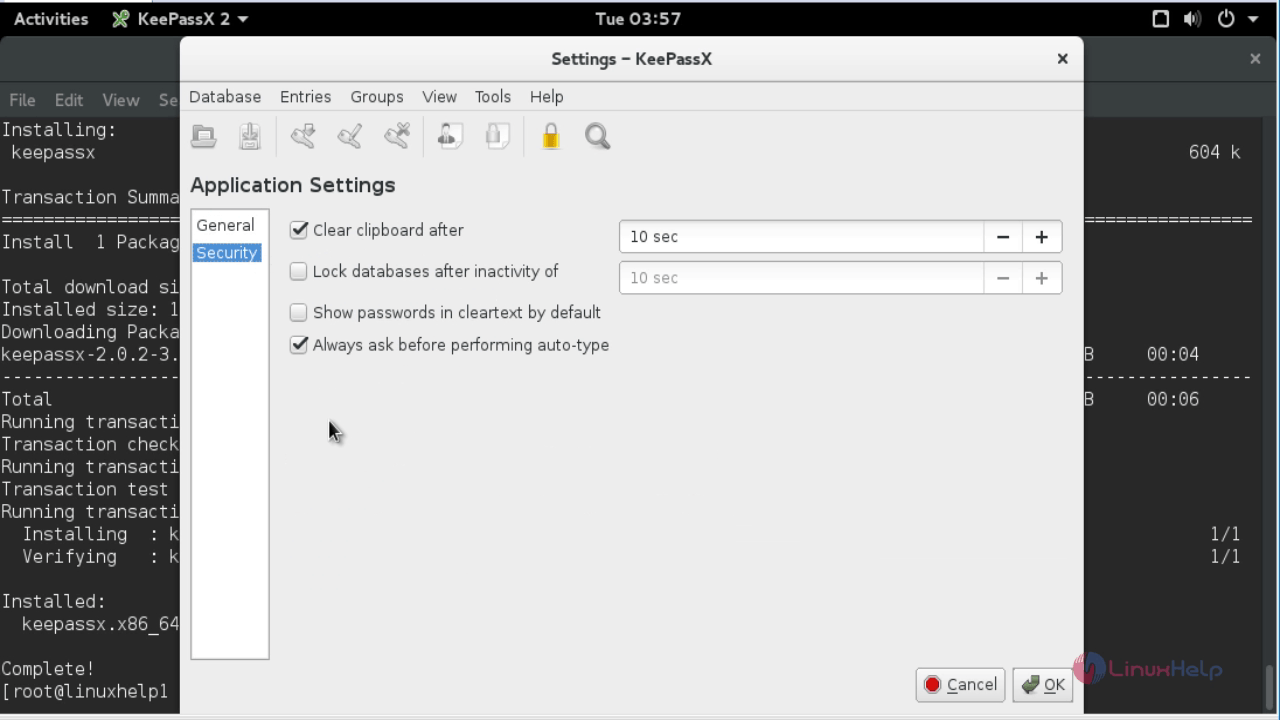The width and height of the screenshot is (1280, 720).
Task: Open the Tue 03:57 clock menu
Action: click(x=638, y=18)
